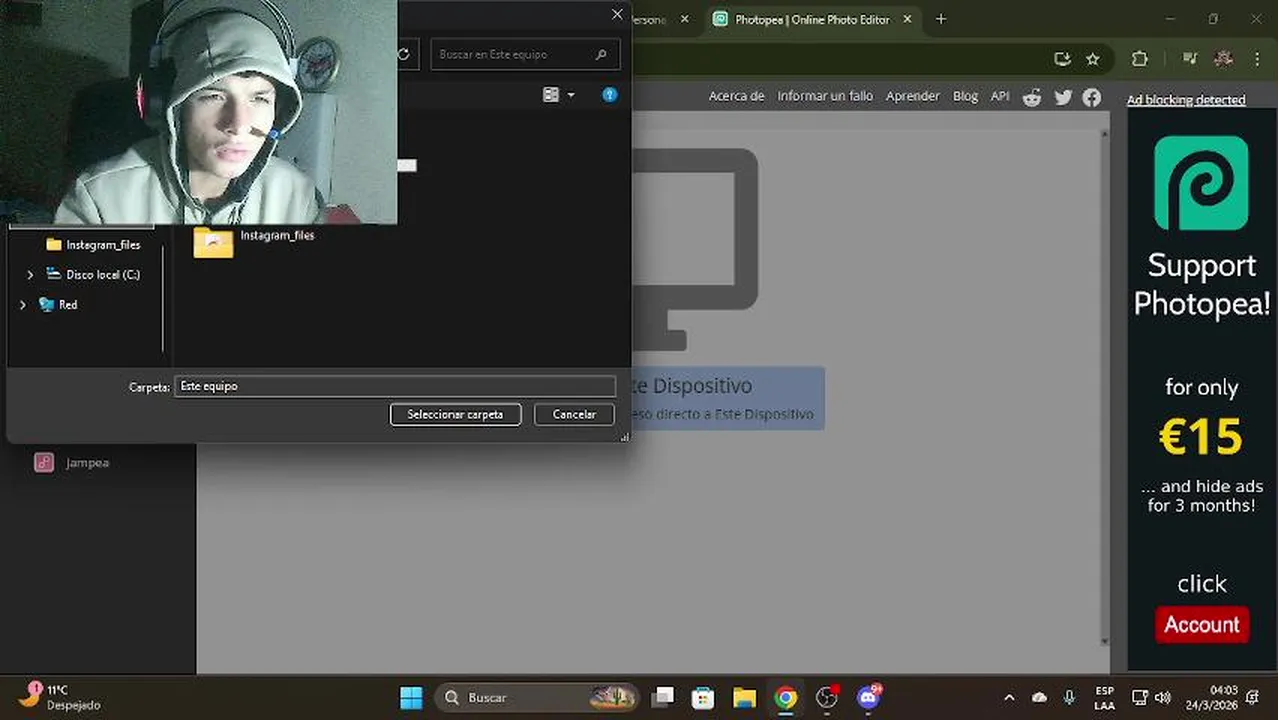
Task: Open the Chrome extensions puzzle icon
Action: pos(1139,59)
